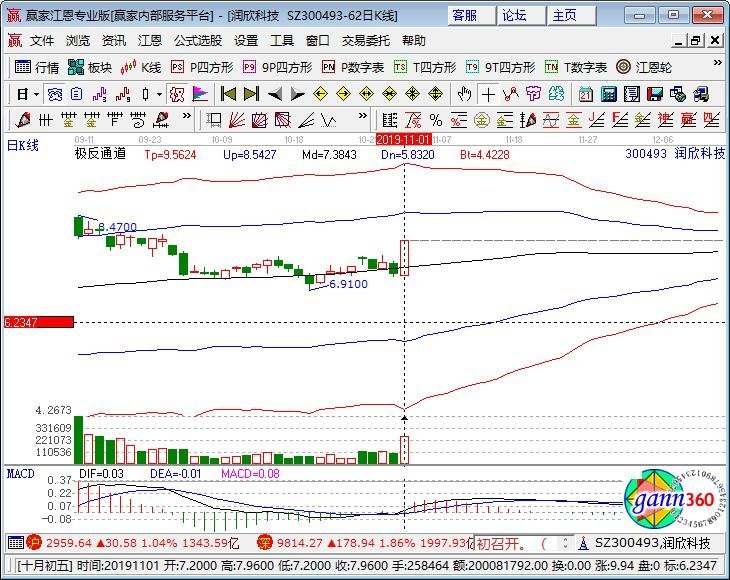Click the J angle lines icon
Screen dimensions: 730x580
click(597, 121)
